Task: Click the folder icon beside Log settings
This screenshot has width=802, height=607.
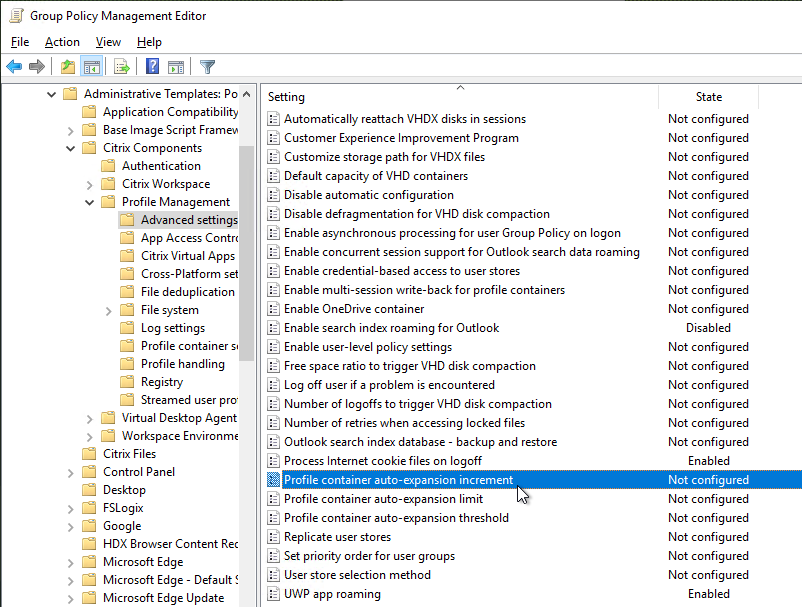Action: 127,328
